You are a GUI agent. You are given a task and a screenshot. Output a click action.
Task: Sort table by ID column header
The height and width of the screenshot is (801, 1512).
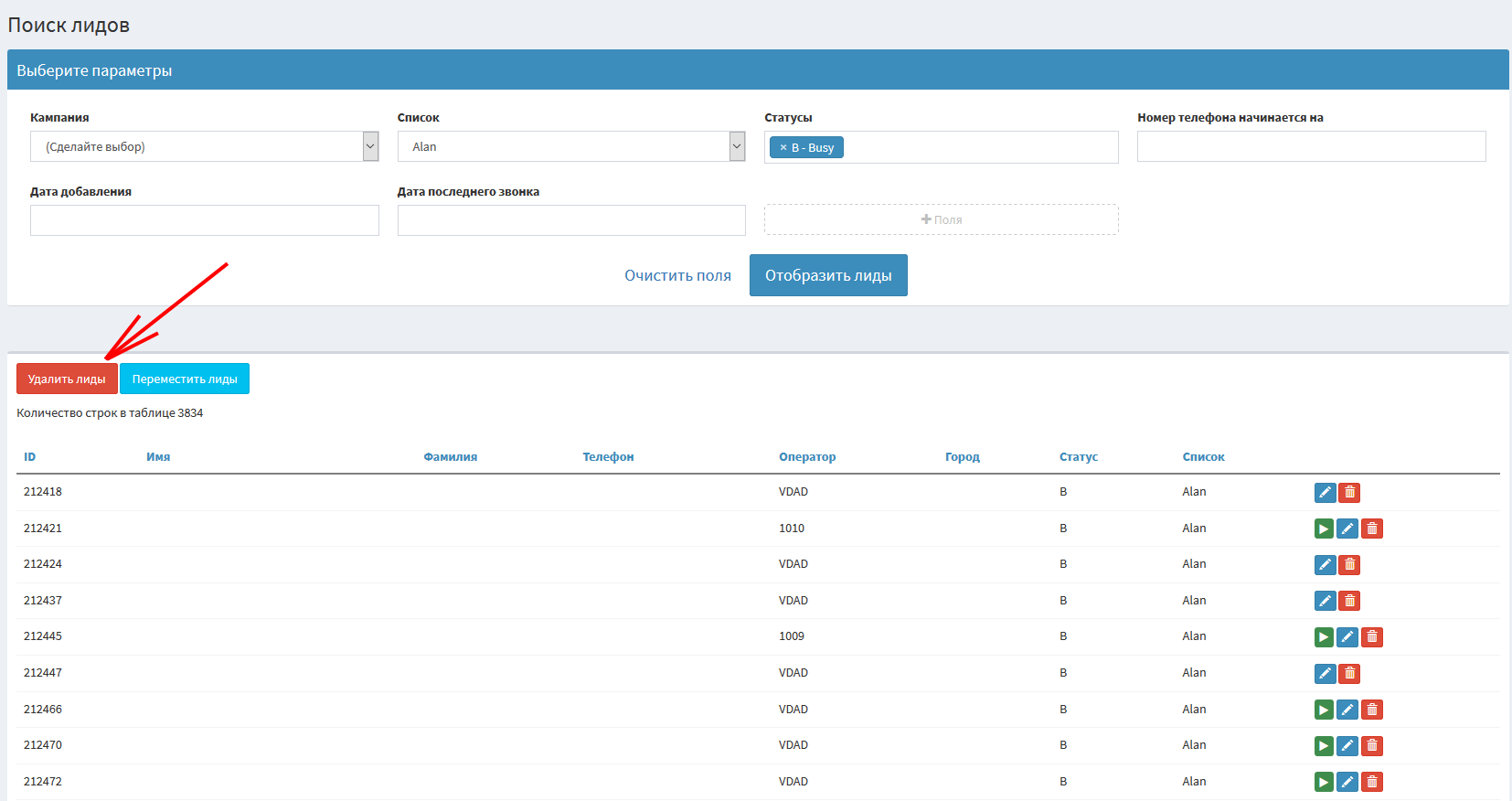pyautogui.click(x=30, y=457)
